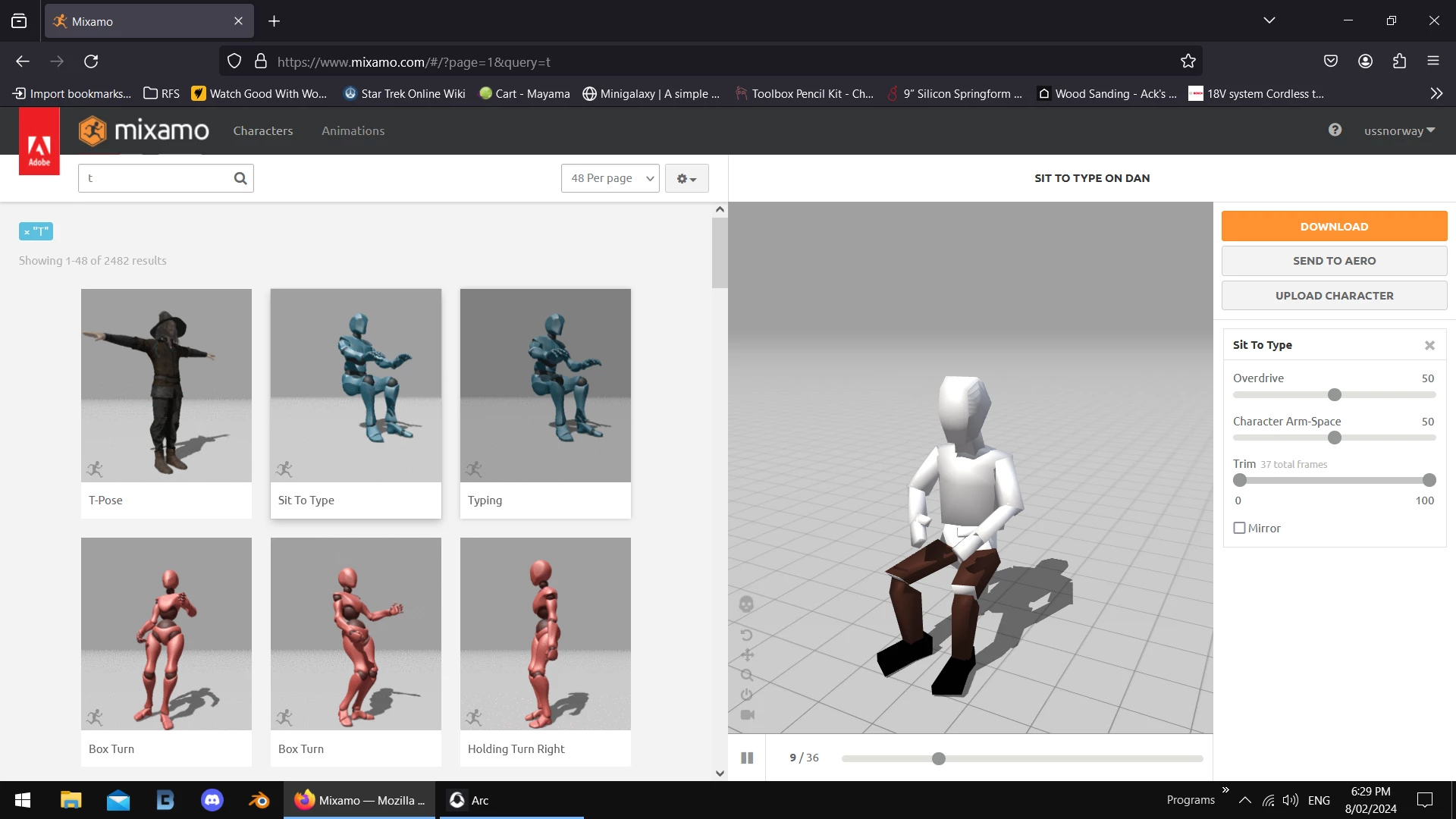Click the pan move arrows icon
The image size is (1456, 819).
[x=747, y=655]
